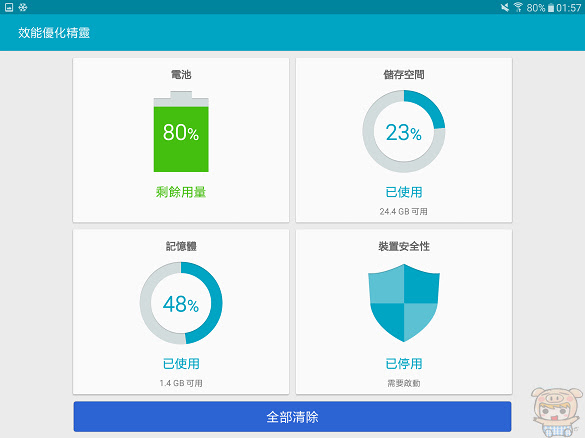The height and width of the screenshot is (438, 585).
Task: Tap the device security shield icon
Action: point(404,303)
